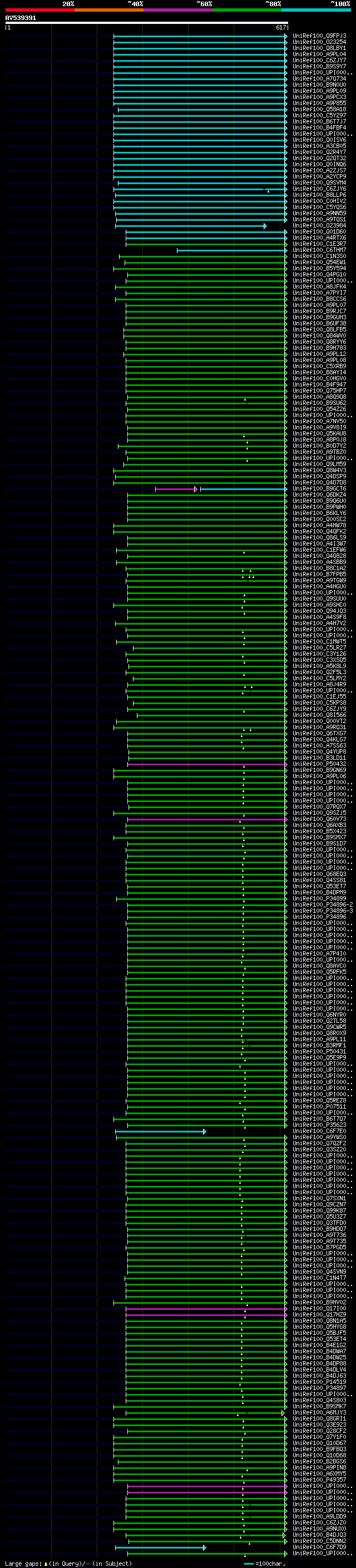
Task: Select label UniRef100_P14519
Action: click(319, 1382)
